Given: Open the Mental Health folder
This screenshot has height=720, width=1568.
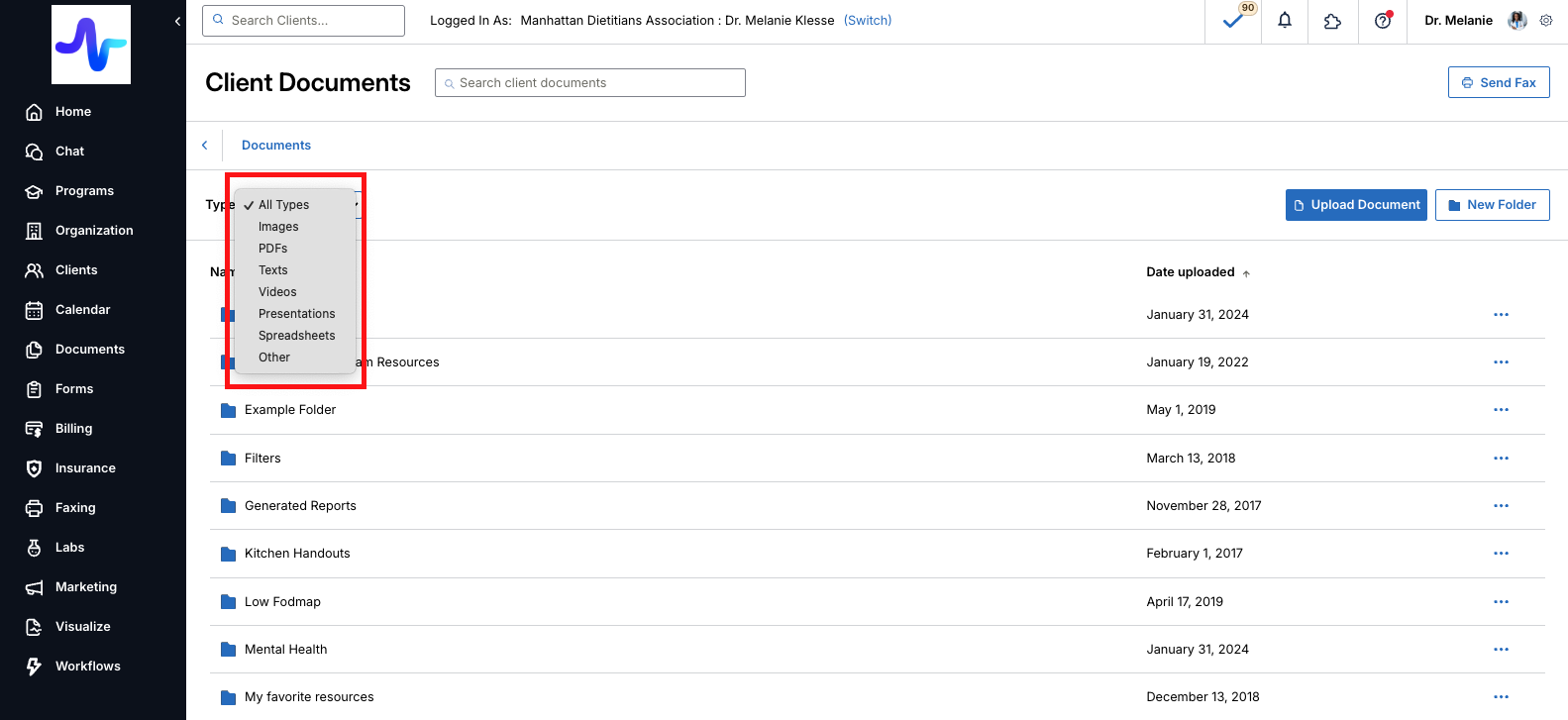Looking at the screenshot, I should tap(285, 650).
